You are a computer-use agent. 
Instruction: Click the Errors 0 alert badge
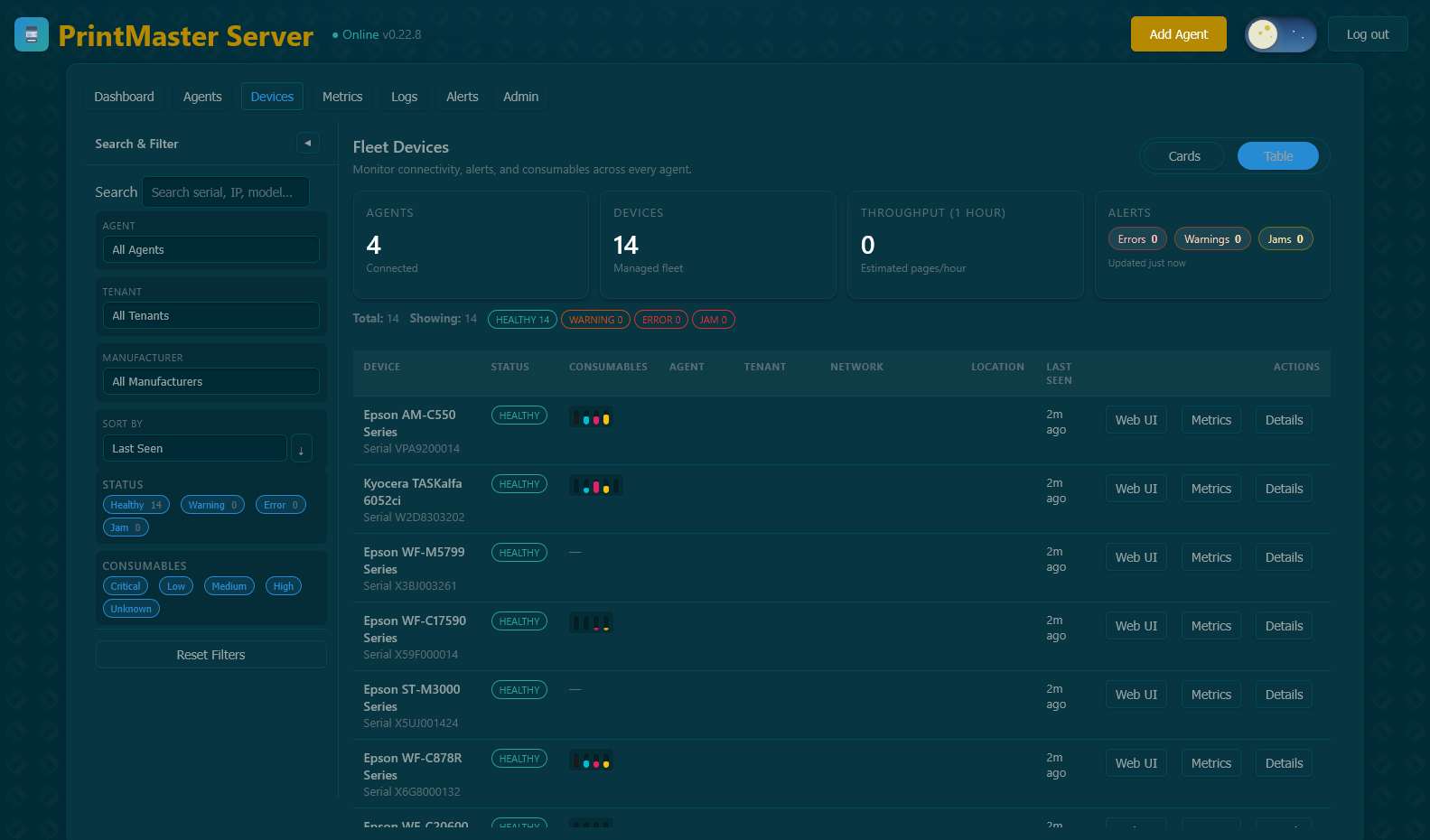[1137, 239]
